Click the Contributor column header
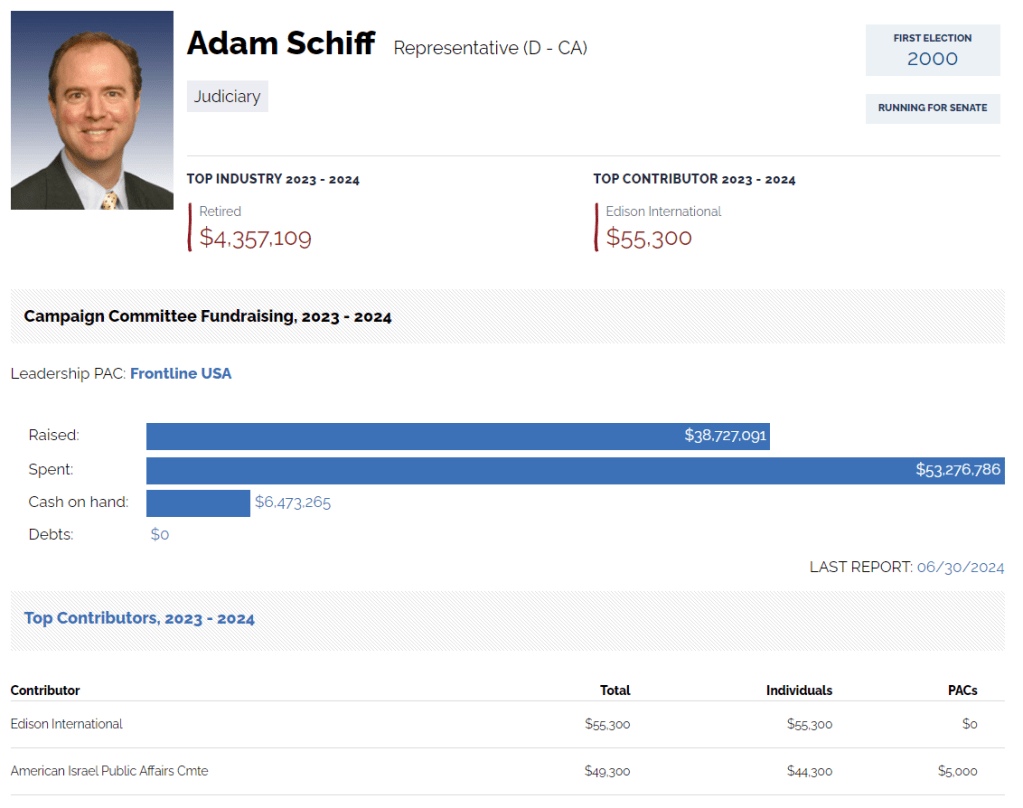1023x808 pixels. coord(45,690)
